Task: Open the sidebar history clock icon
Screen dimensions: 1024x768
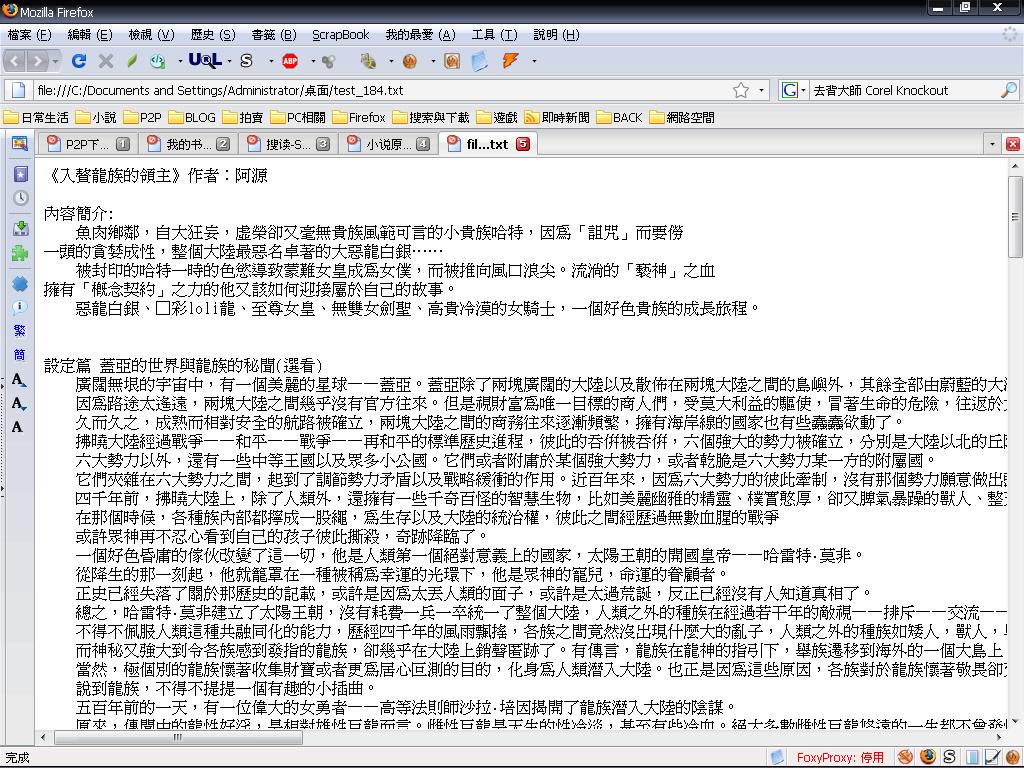Action: click(20, 198)
